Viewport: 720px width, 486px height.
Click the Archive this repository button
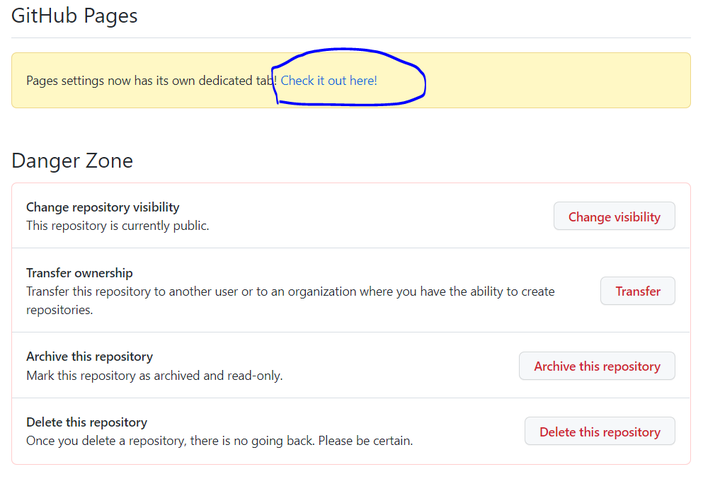point(597,366)
